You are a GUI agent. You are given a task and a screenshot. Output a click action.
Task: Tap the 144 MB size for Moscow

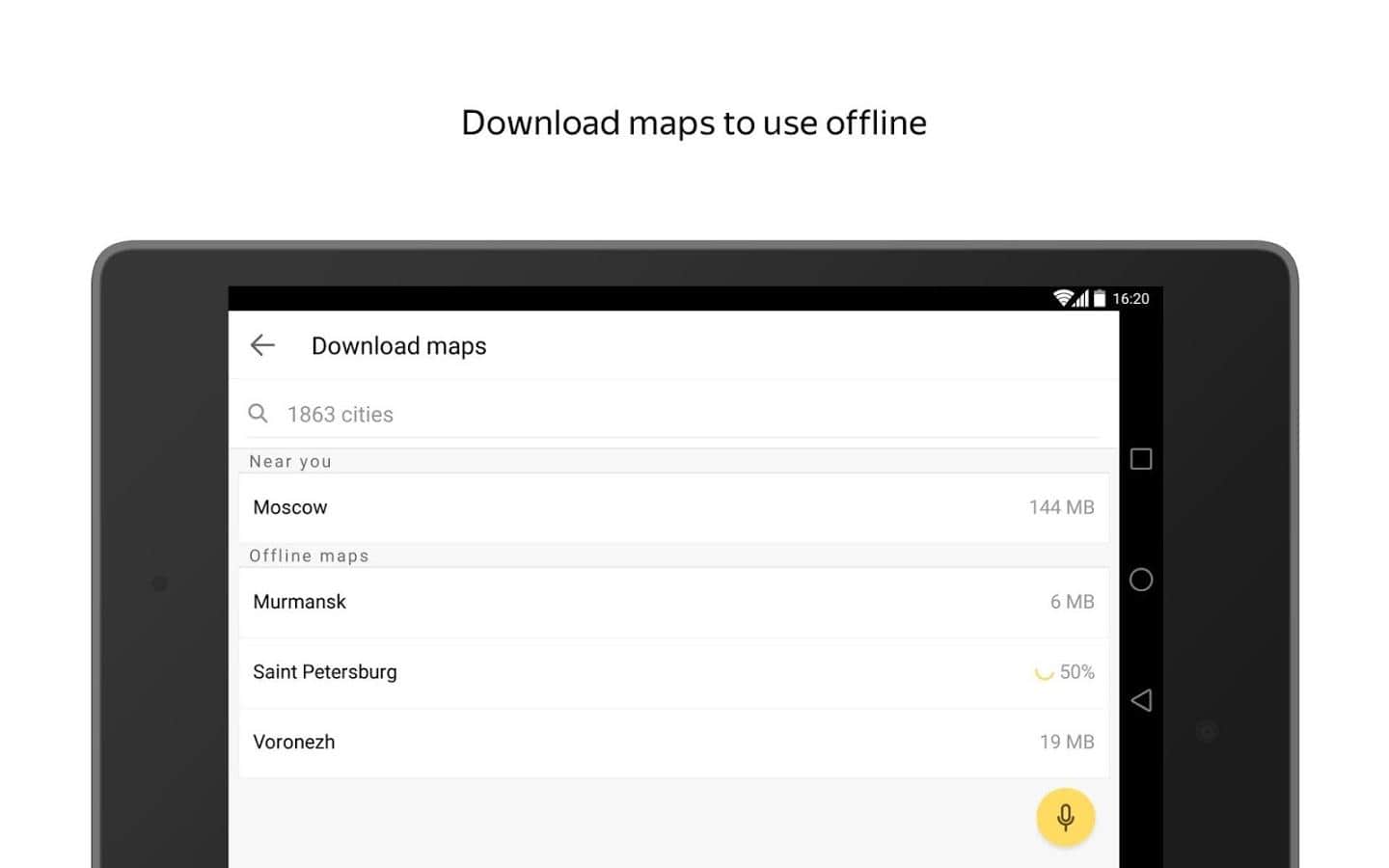coord(1061,507)
